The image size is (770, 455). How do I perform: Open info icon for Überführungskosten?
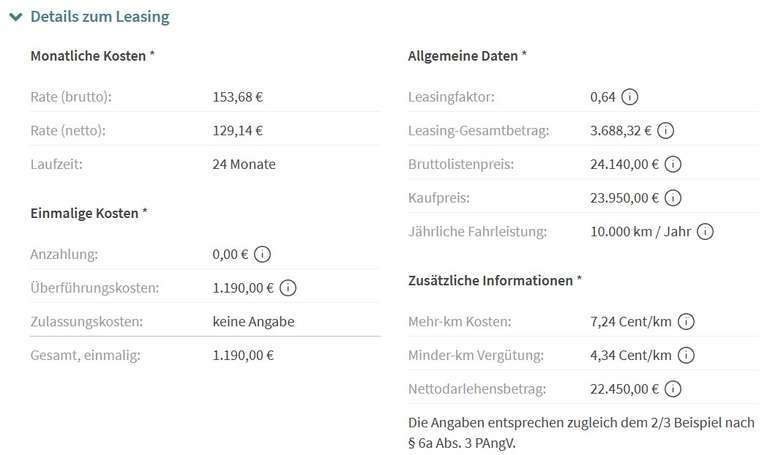(x=288, y=288)
